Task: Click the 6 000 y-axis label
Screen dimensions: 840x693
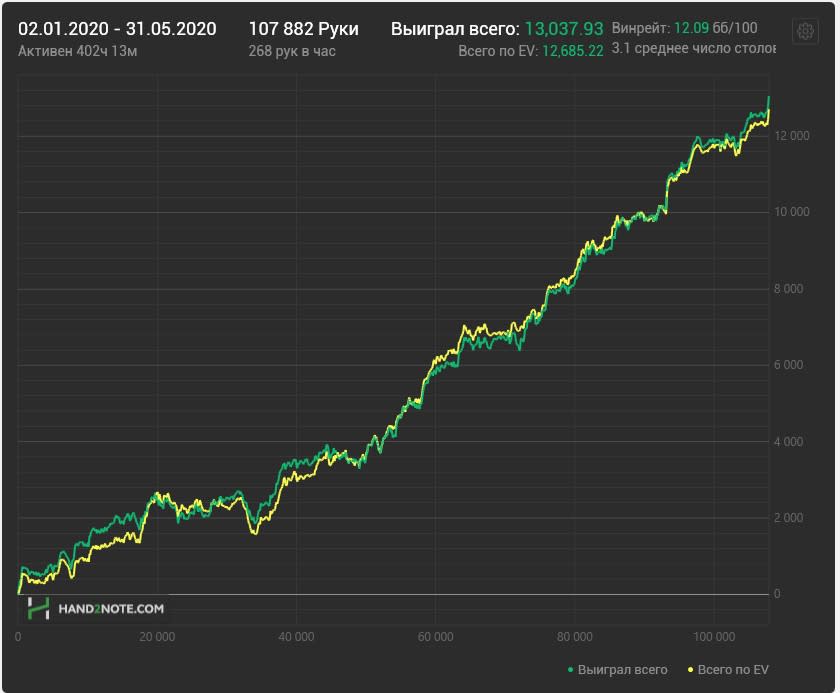Action: pos(788,365)
